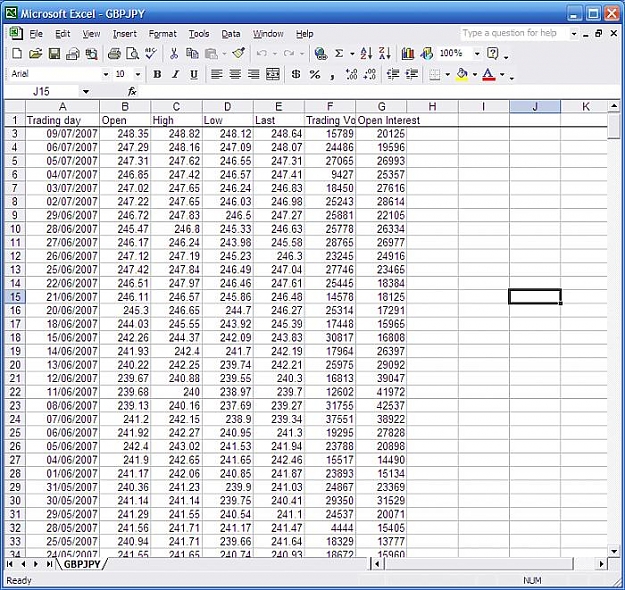The height and width of the screenshot is (590, 625).
Task: Sort descending Z to A
Action: click(385, 53)
